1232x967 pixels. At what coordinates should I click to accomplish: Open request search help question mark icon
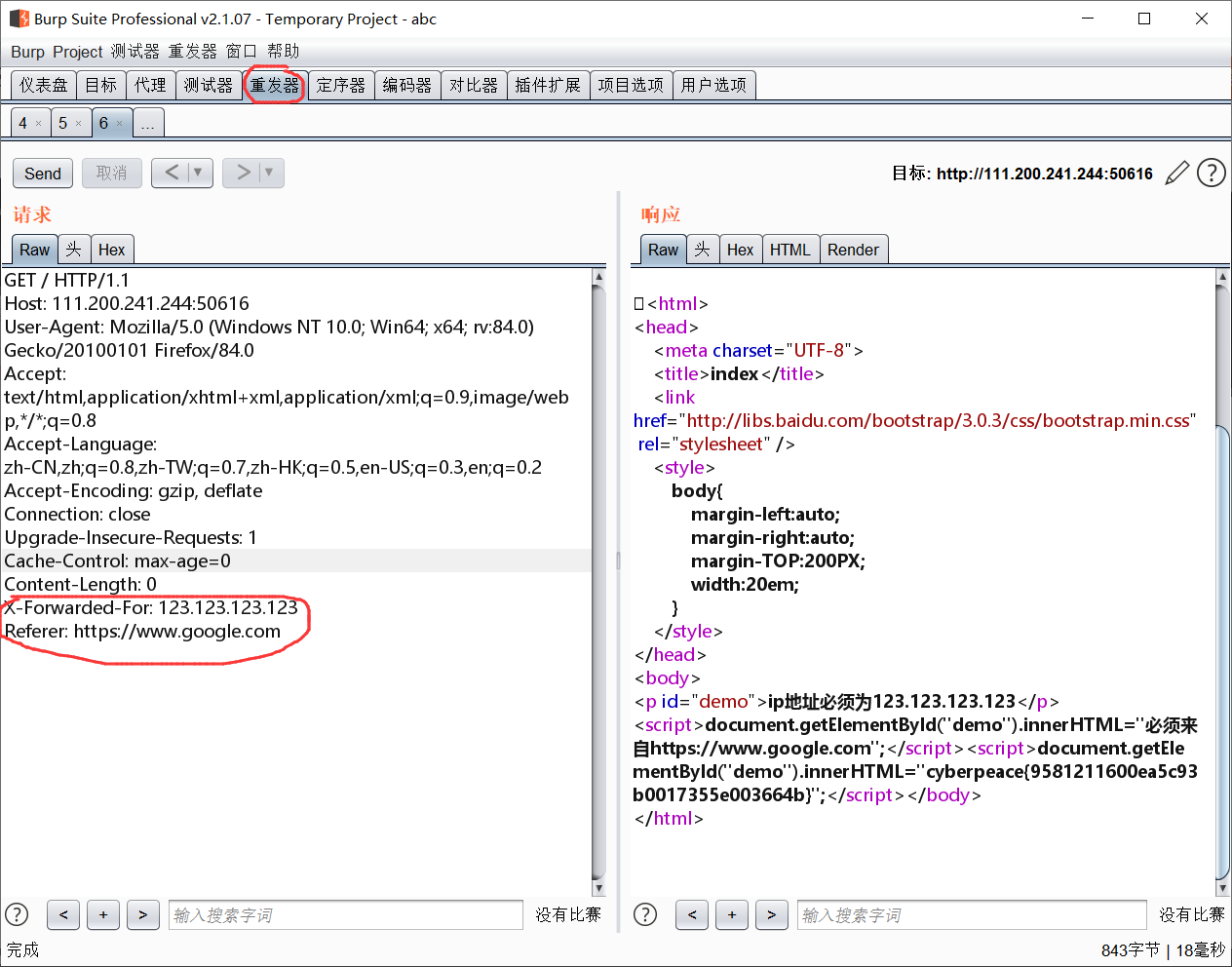point(17,914)
